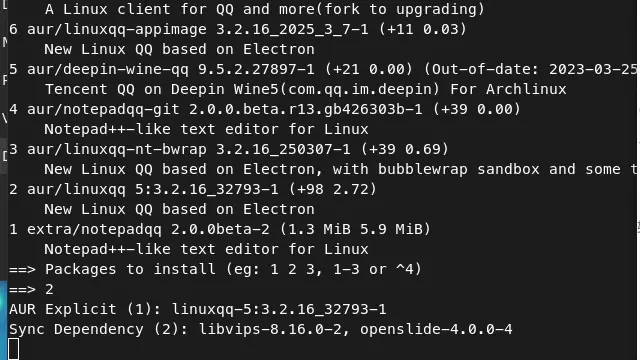Click the aur/notepadqq-git package entry
This screenshot has height=360, width=640.
pos(265,109)
